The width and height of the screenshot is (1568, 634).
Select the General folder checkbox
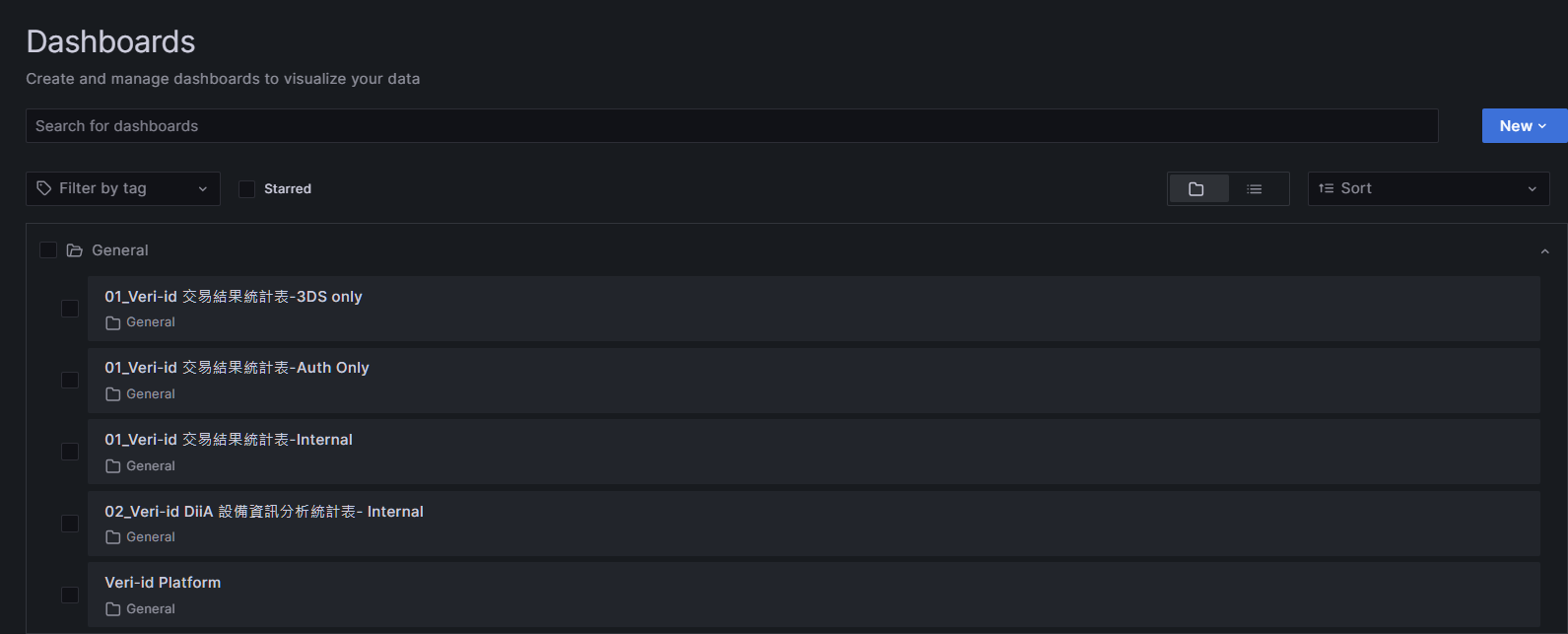pyautogui.click(x=48, y=250)
